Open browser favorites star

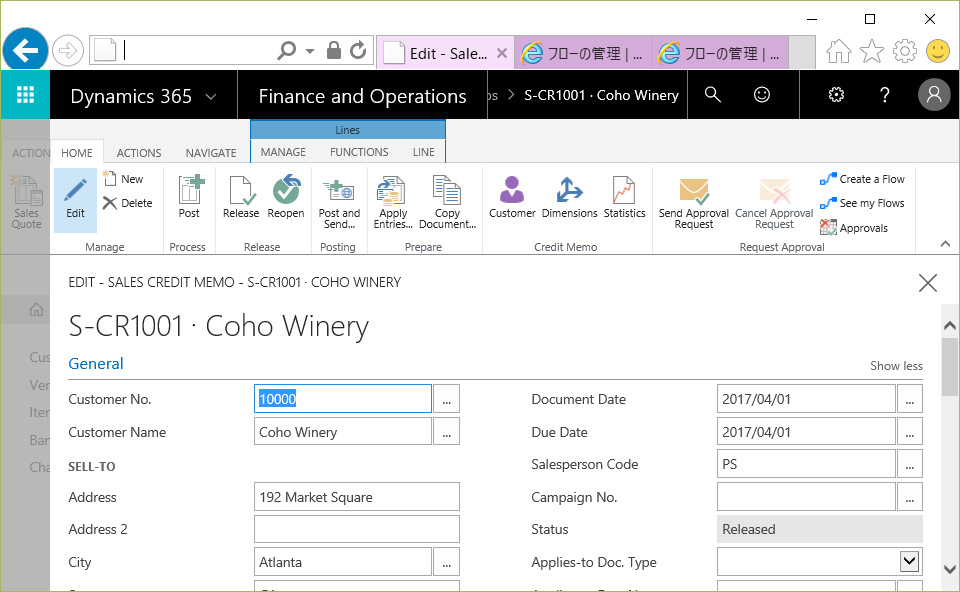[872, 51]
